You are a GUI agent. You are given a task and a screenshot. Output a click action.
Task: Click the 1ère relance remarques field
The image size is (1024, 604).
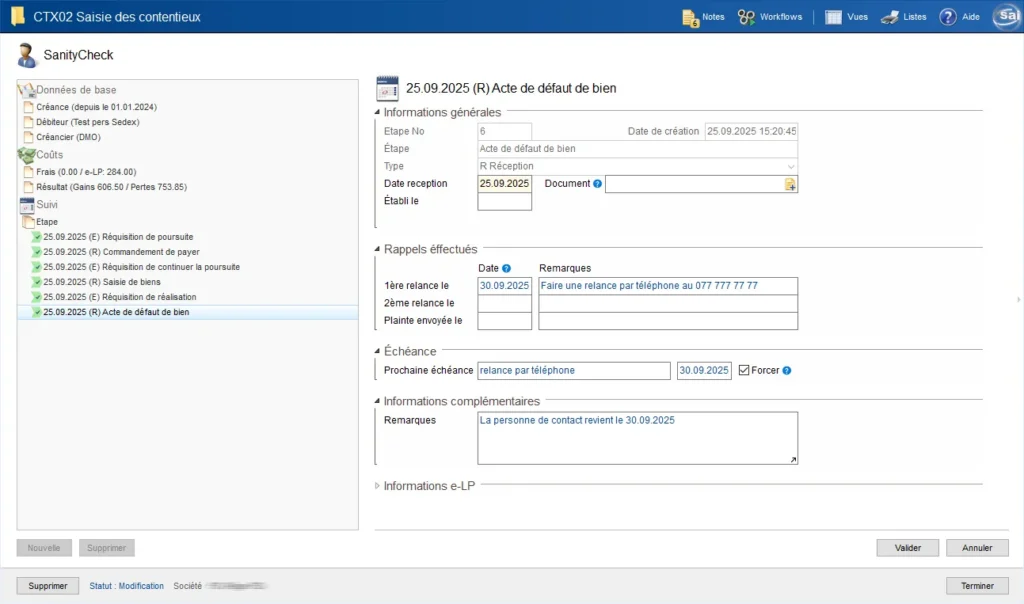click(668, 286)
